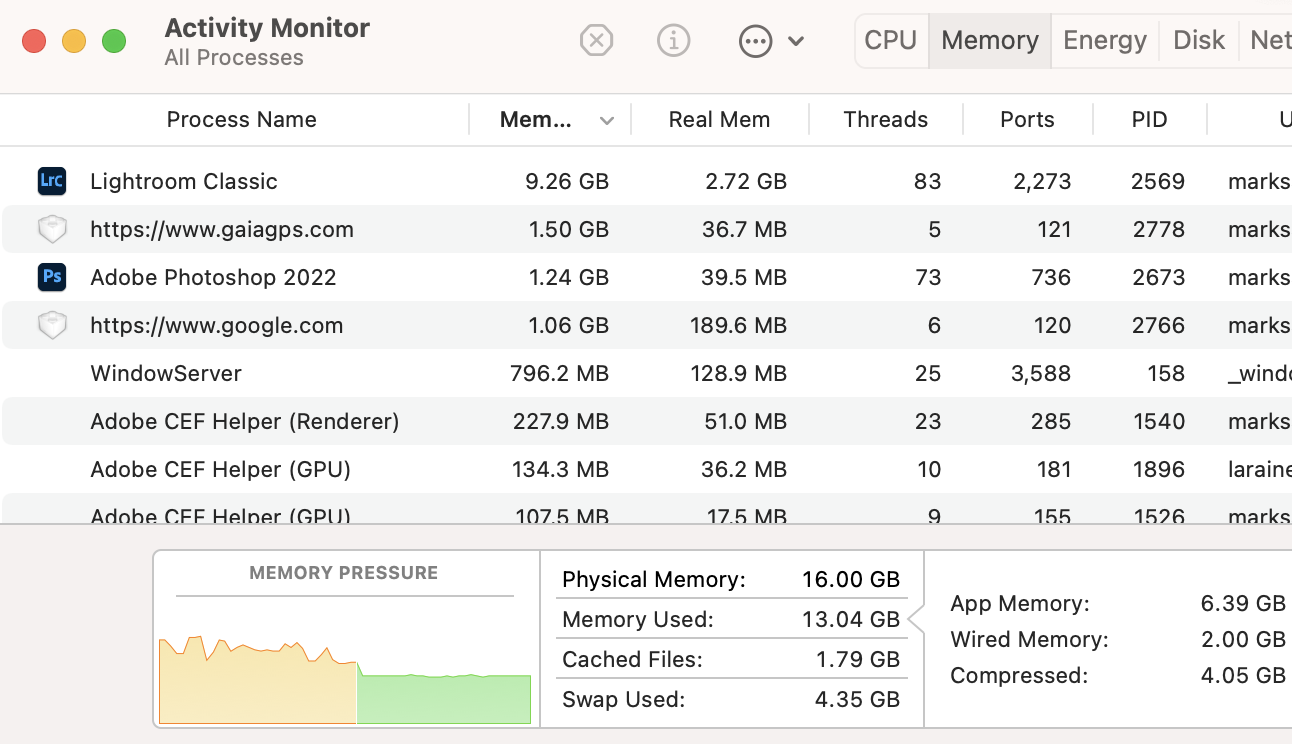
Task: Click the Compressed 4.05 GB entry
Action: [1118, 675]
